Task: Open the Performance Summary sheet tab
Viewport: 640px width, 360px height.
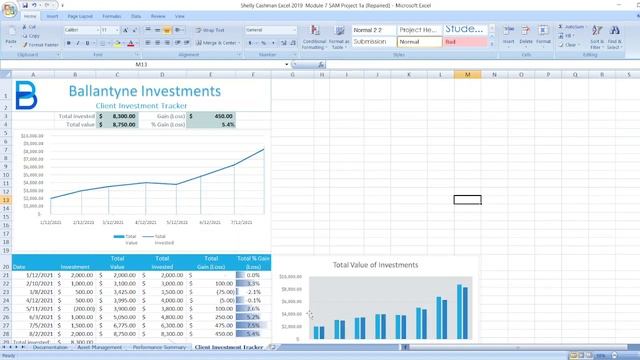Action: tap(159, 347)
